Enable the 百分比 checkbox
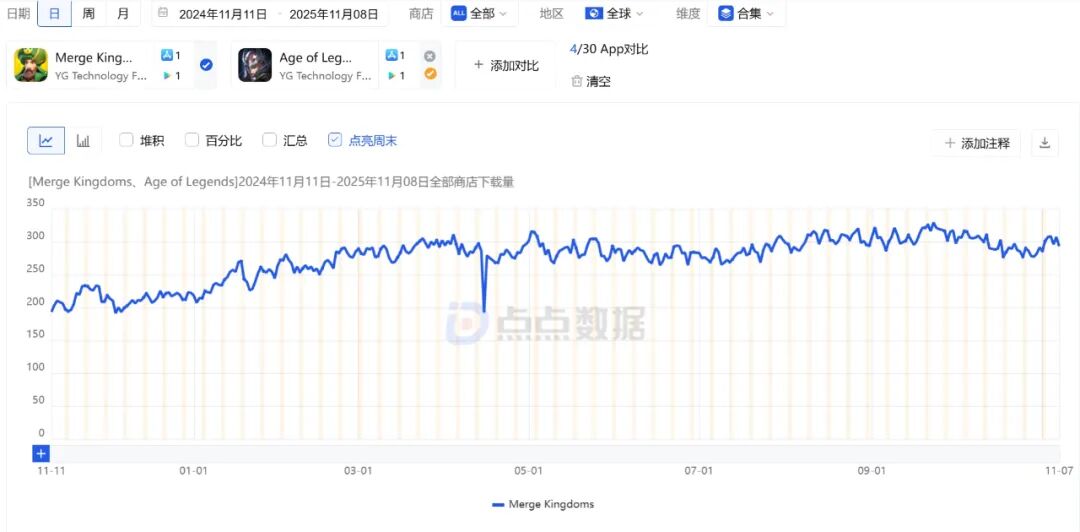Image resolution: width=1080 pixels, height=532 pixels. [x=191, y=140]
